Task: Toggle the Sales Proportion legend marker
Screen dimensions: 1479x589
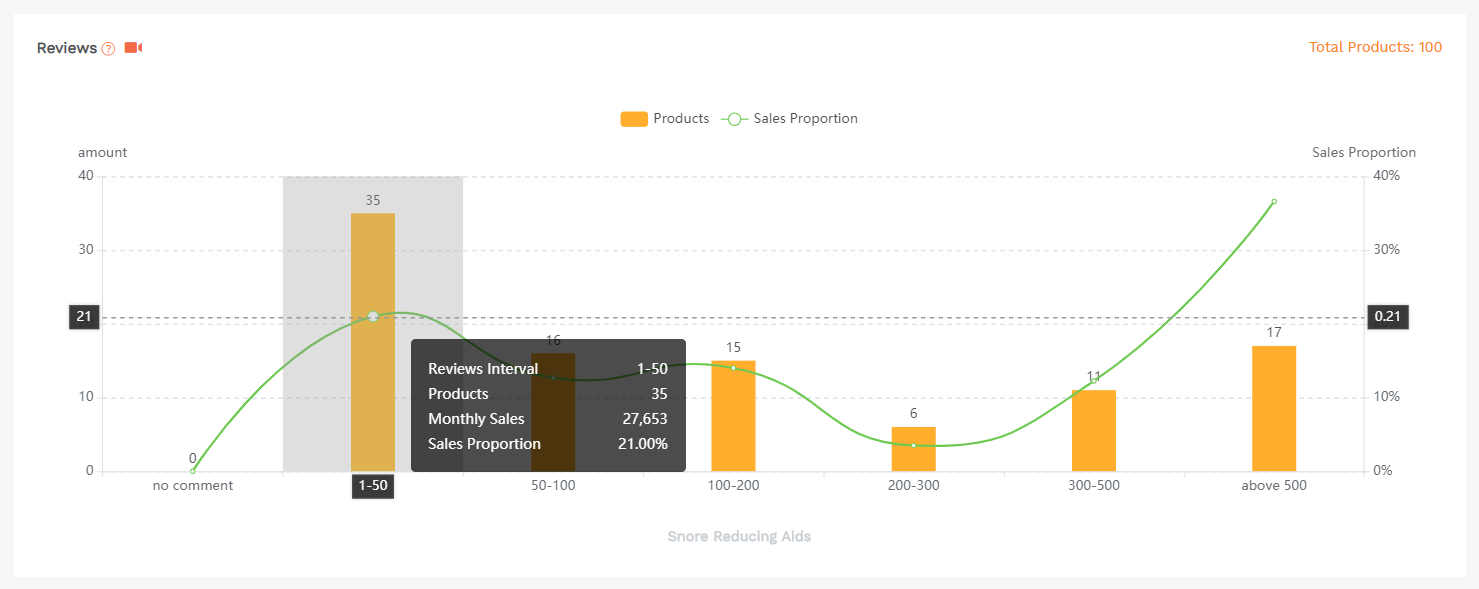Action: tap(734, 119)
